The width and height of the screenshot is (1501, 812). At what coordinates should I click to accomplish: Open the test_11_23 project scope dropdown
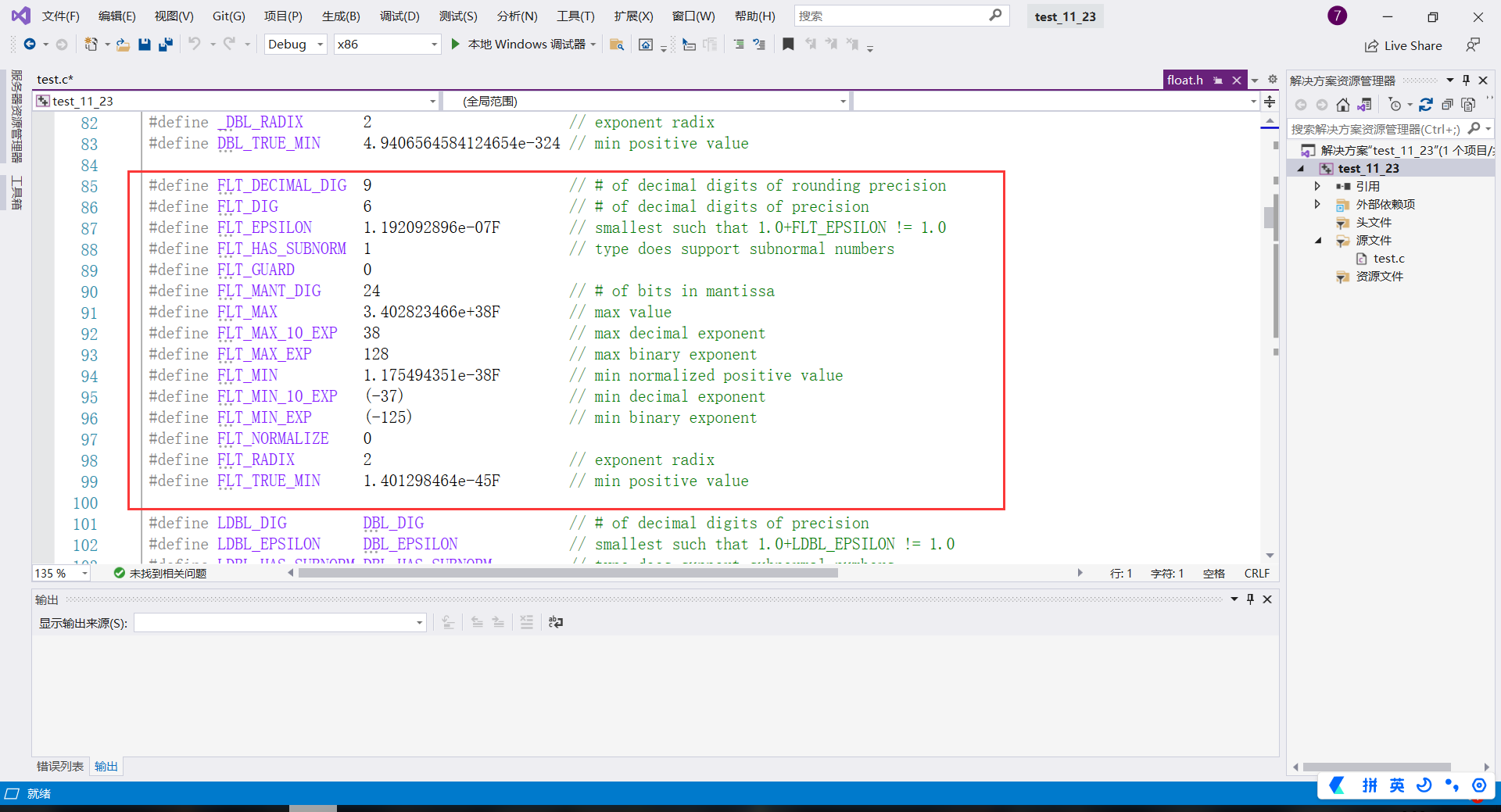(x=236, y=102)
